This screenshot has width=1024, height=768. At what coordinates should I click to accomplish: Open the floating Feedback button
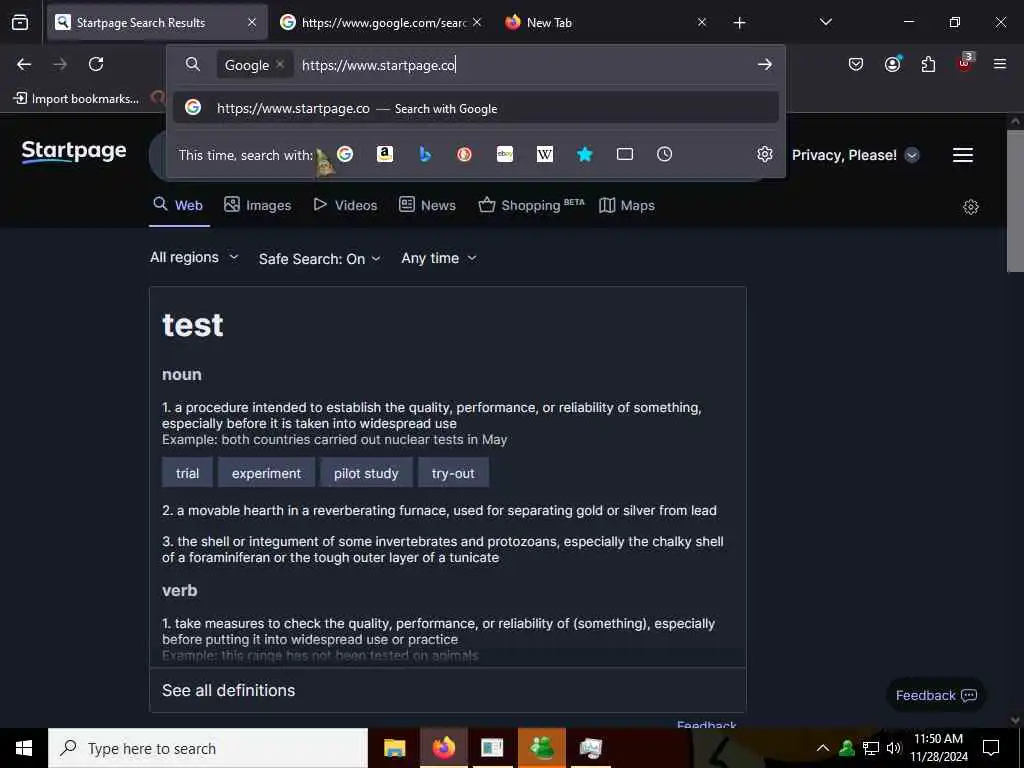(936, 696)
